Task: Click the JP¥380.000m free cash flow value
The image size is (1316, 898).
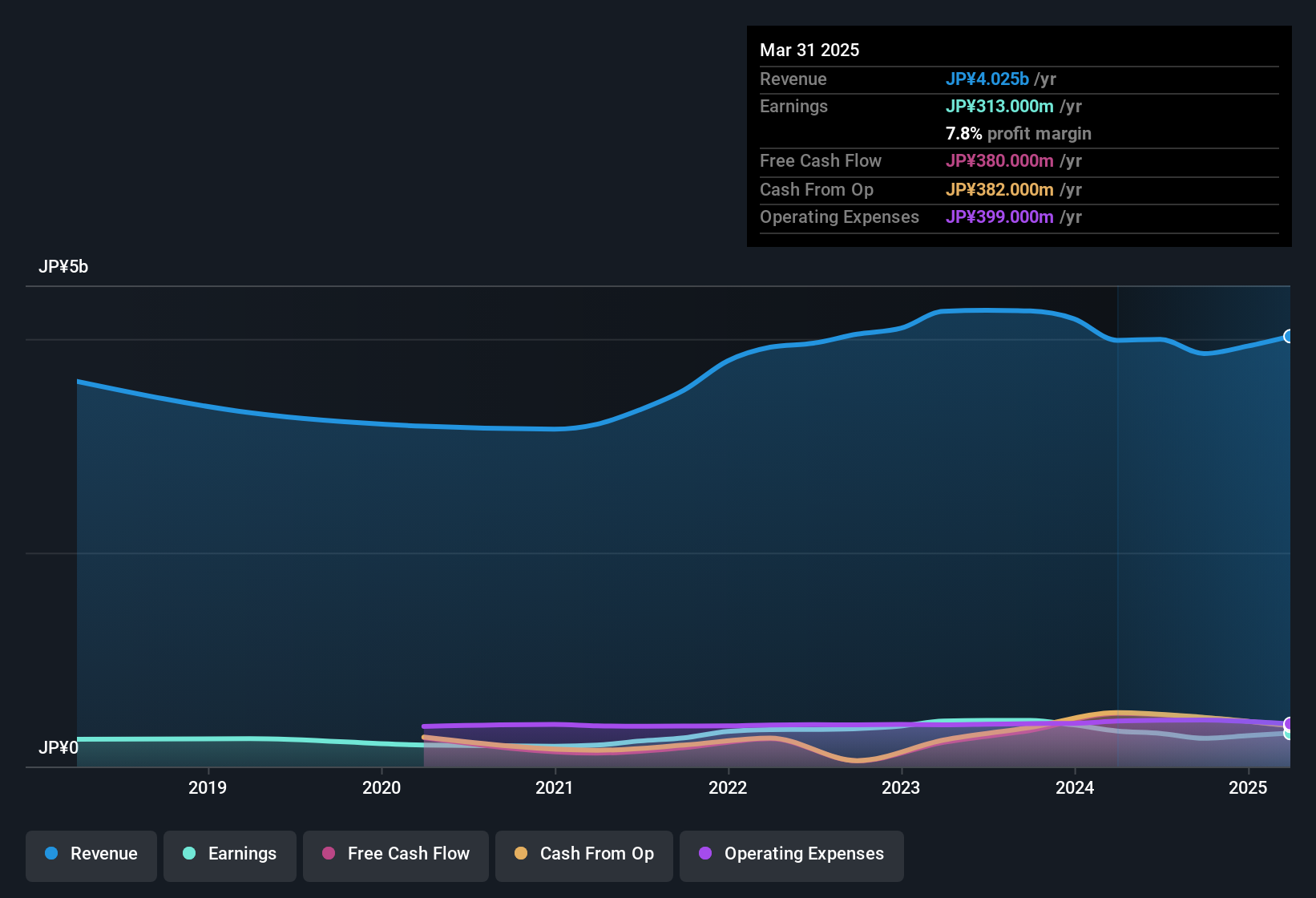Action: click(999, 160)
